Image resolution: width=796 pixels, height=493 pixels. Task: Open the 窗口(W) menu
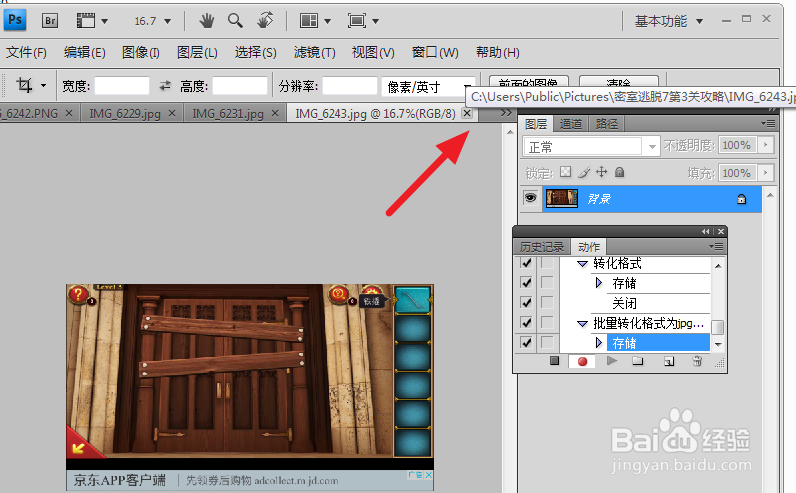point(435,52)
